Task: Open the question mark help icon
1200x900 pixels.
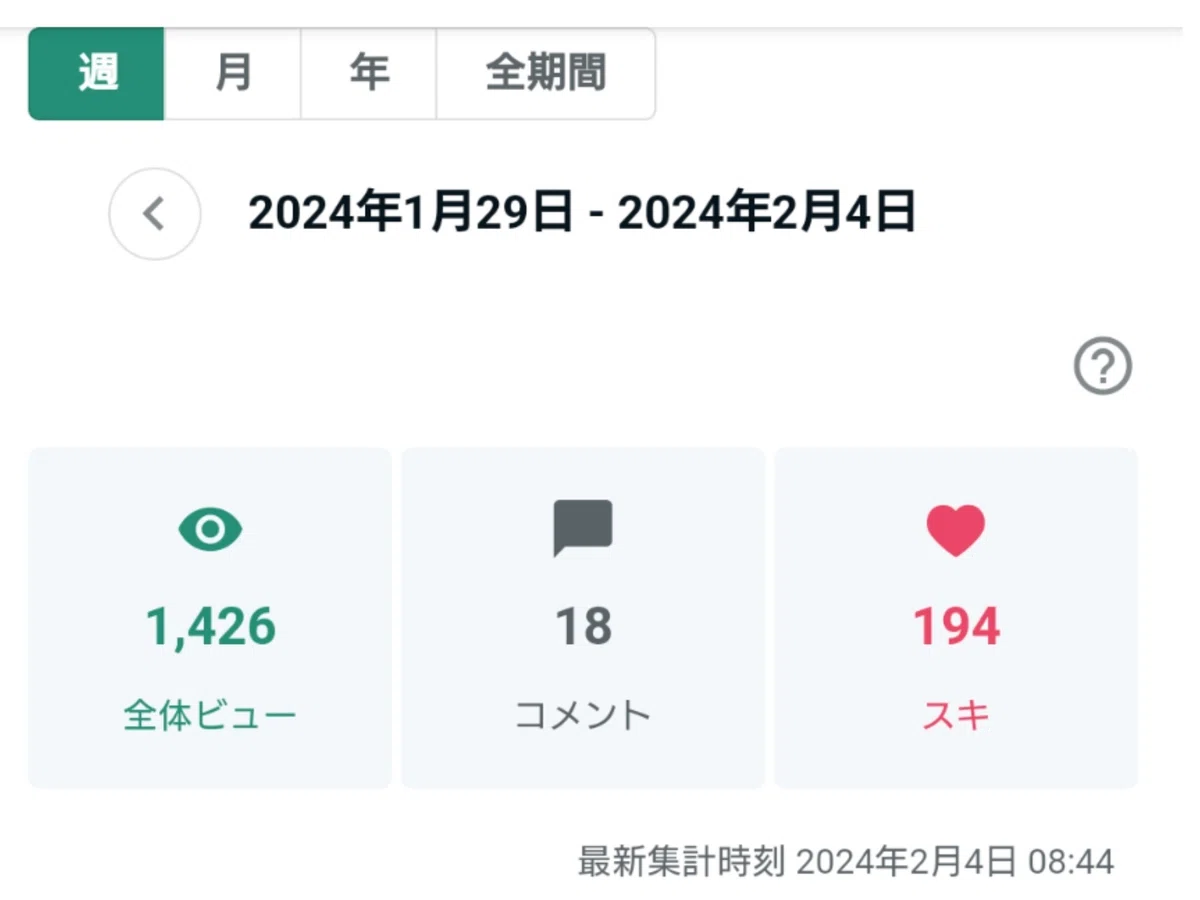Action: (1103, 367)
